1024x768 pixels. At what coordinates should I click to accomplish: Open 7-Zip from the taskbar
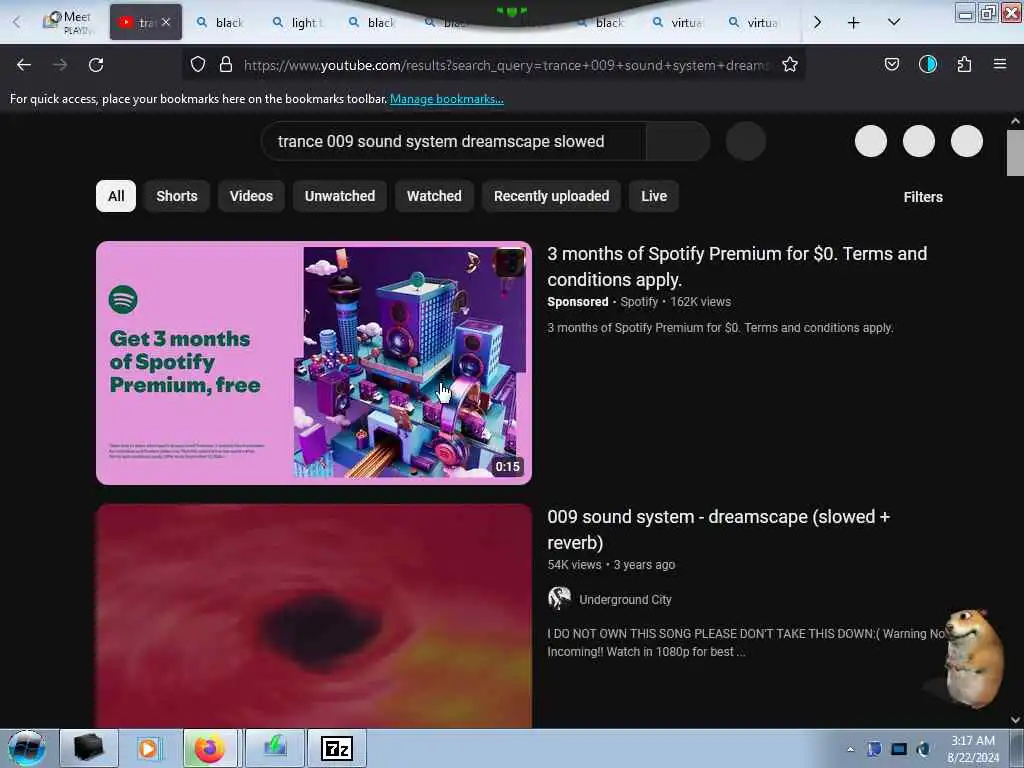pyautogui.click(x=337, y=748)
